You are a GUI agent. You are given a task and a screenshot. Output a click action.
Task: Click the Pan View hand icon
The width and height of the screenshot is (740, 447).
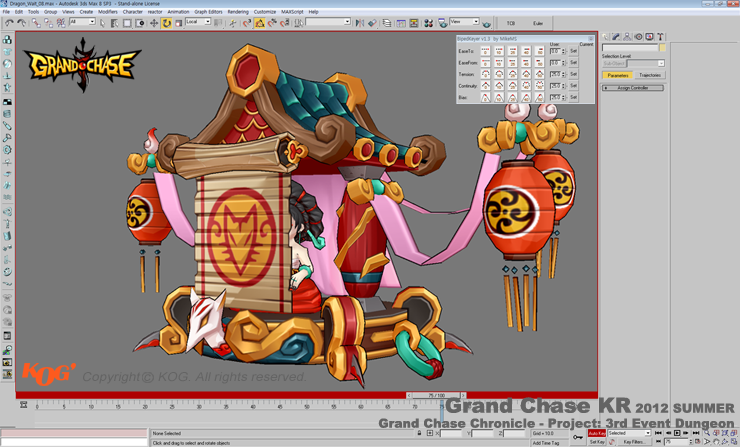[716, 442]
